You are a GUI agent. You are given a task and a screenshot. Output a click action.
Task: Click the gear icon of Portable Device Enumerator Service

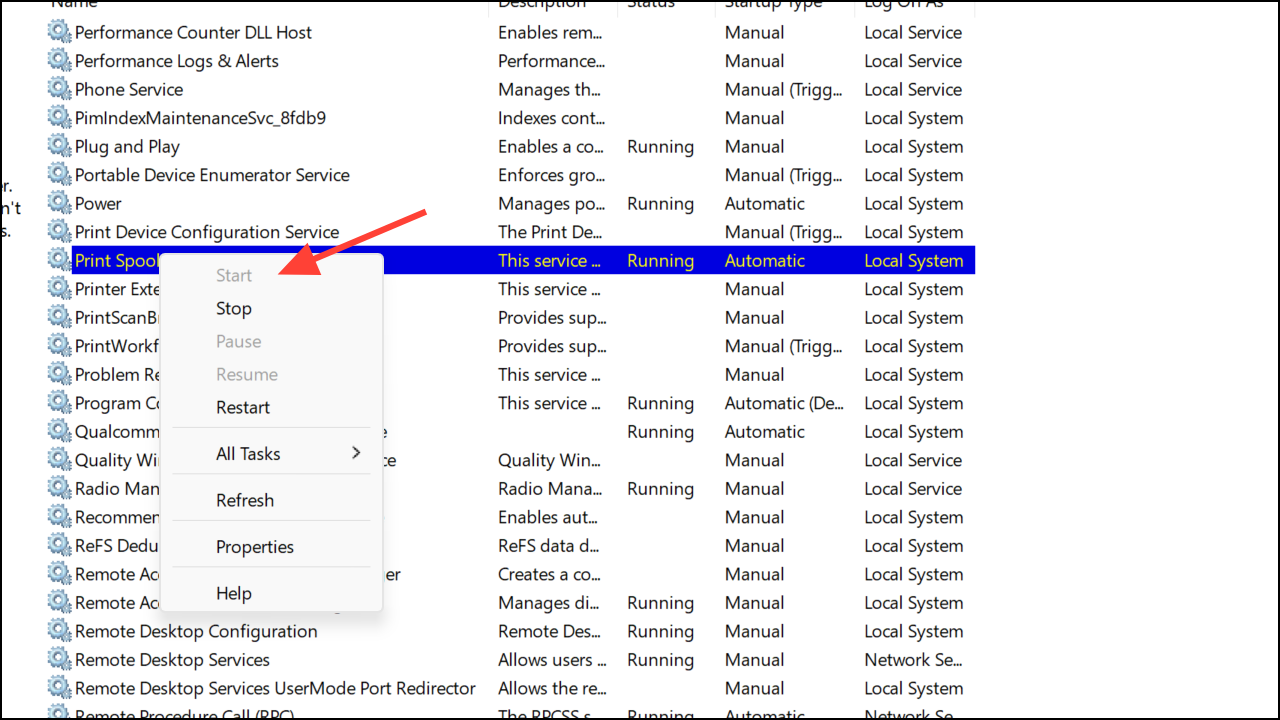pyautogui.click(x=60, y=175)
